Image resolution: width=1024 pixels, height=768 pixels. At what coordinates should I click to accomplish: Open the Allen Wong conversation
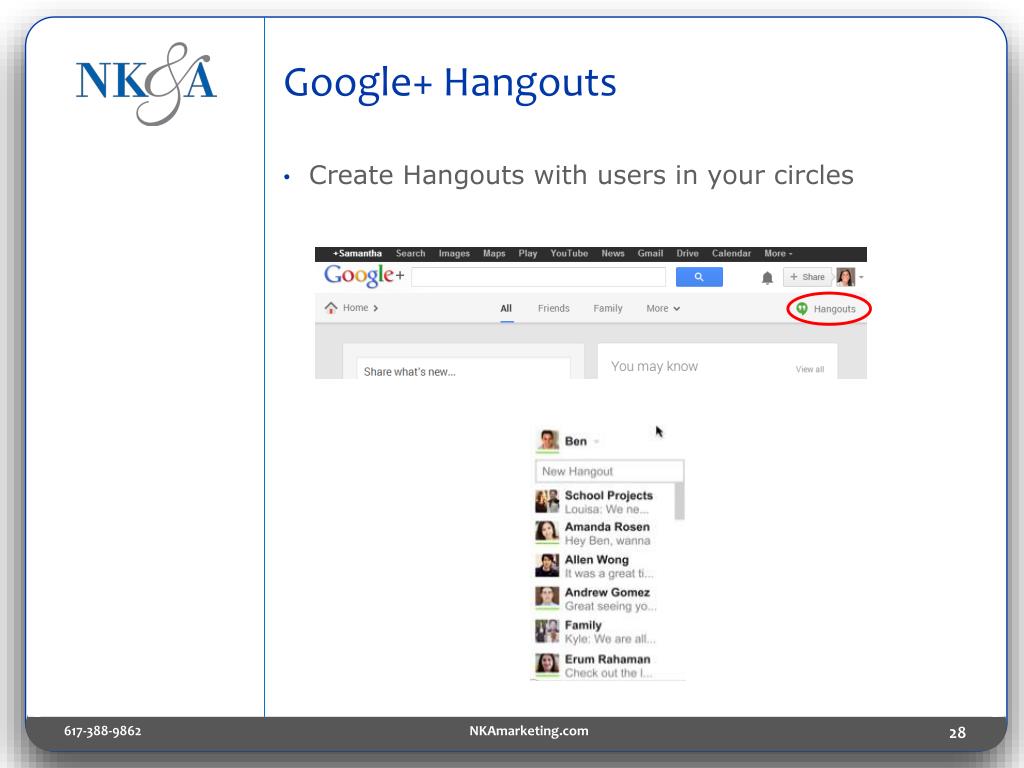point(604,566)
